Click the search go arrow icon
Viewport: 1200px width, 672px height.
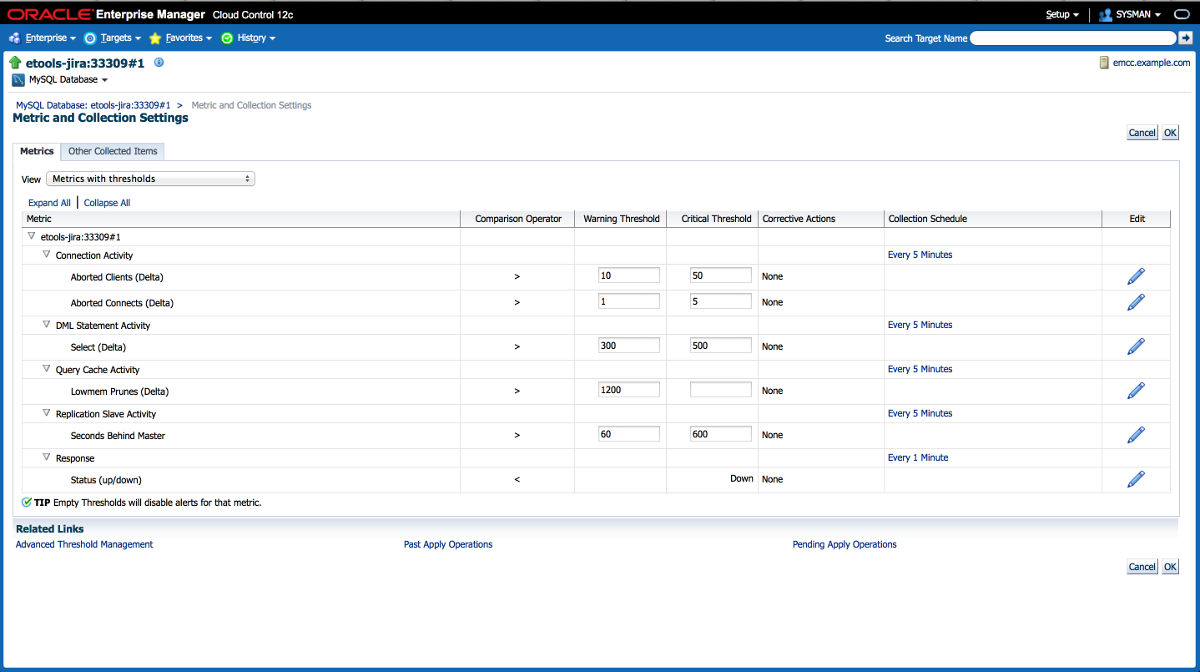pos(1186,38)
